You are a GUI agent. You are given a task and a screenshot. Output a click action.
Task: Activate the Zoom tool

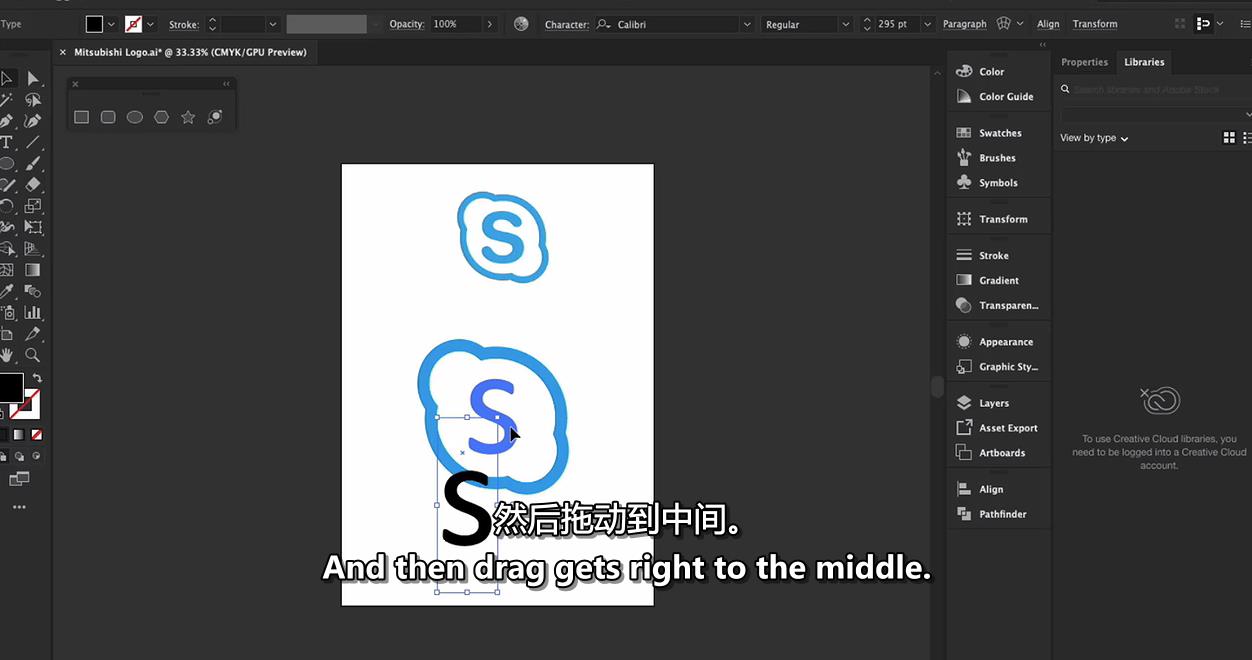[x=33, y=355]
